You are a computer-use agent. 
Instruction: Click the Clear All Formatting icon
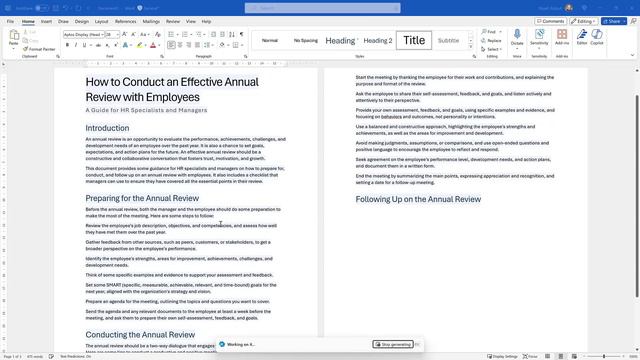pyautogui.click(x=158, y=34)
